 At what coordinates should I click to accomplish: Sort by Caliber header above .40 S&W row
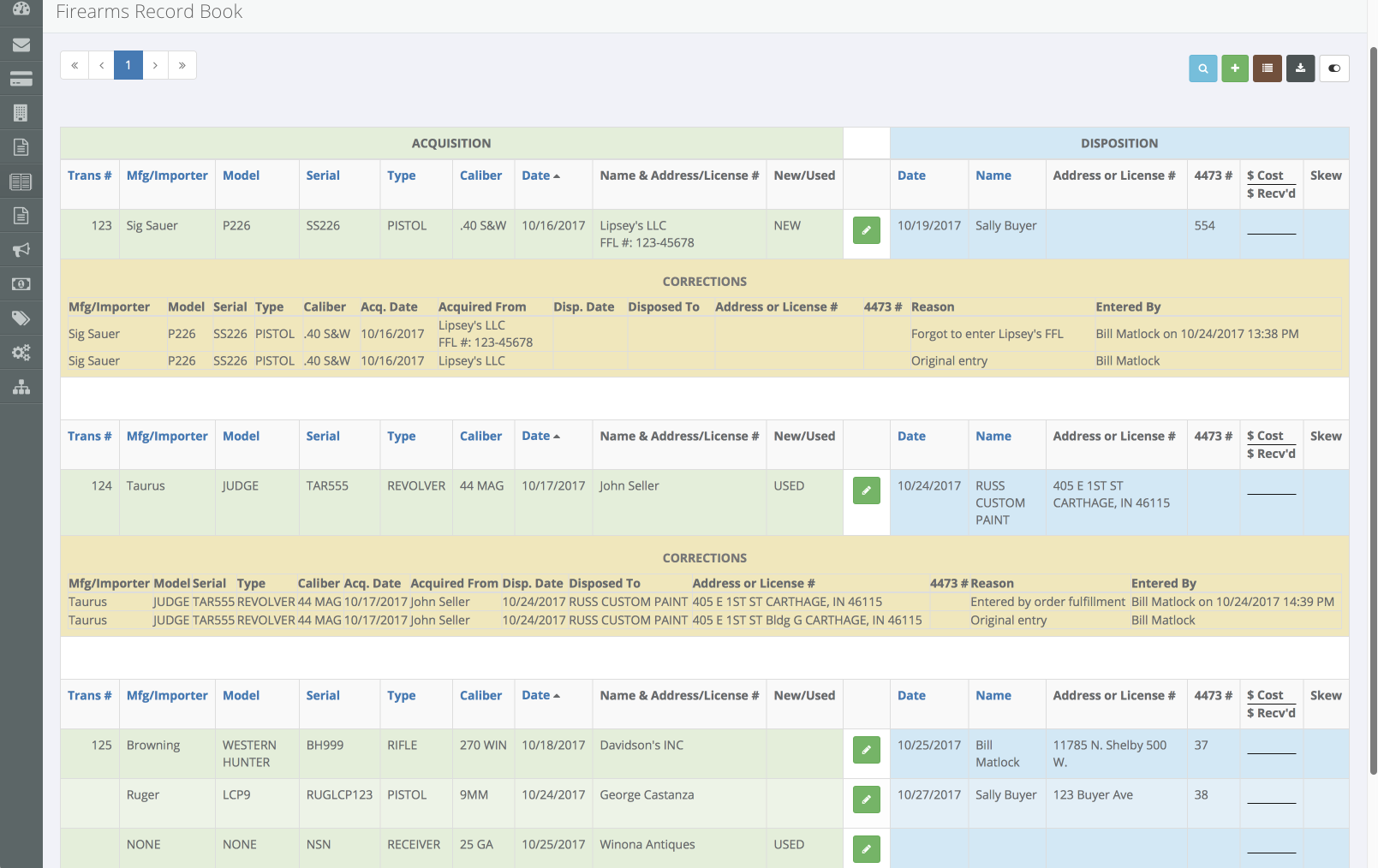[480, 175]
